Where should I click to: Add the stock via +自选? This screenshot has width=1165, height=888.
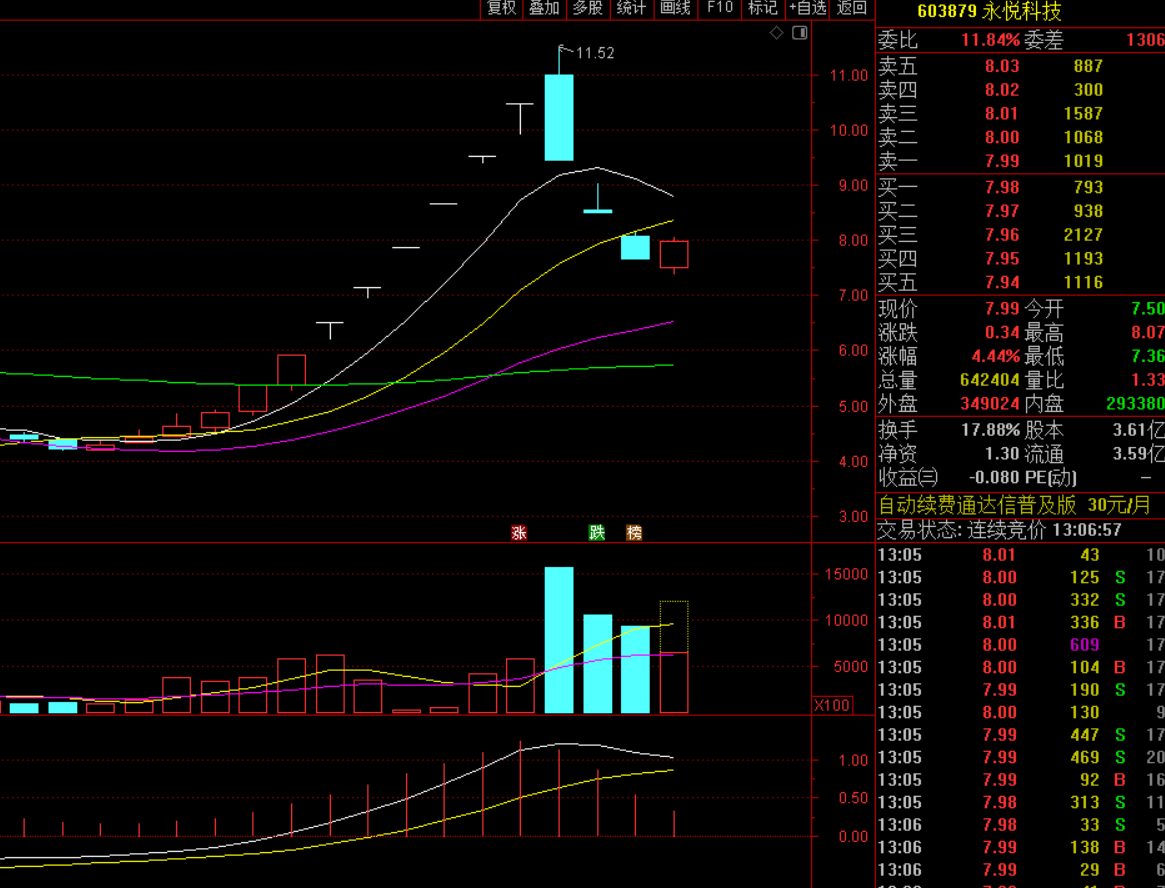tap(808, 8)
